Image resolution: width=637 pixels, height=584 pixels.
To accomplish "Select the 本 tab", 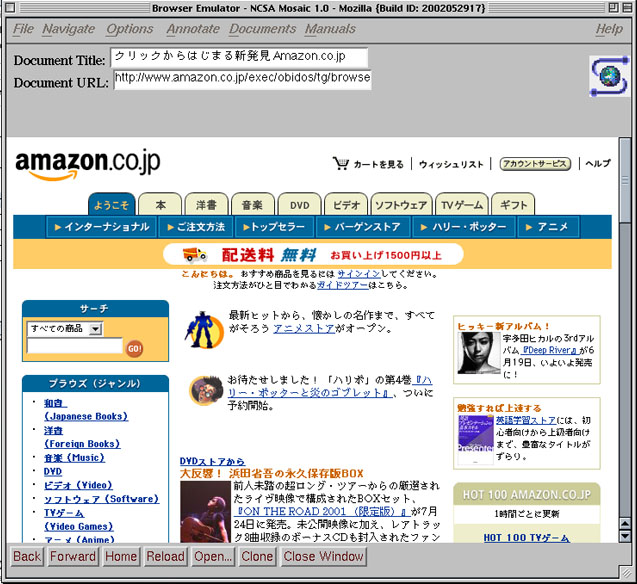I will [x=160, y=204].
